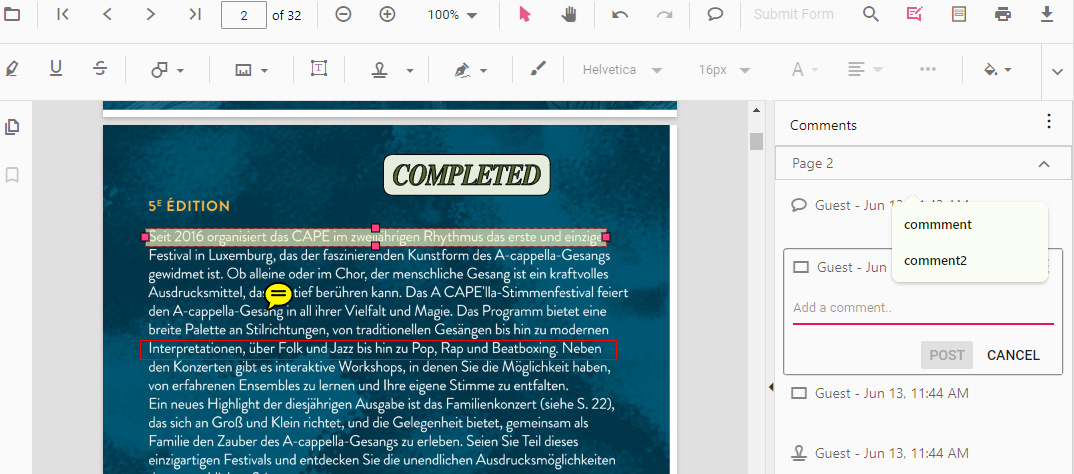Image resolution: width=1074 pixels, height=474 pixels.
Task: Click the yellow sticky note annotation
Action: coord(279,295)
